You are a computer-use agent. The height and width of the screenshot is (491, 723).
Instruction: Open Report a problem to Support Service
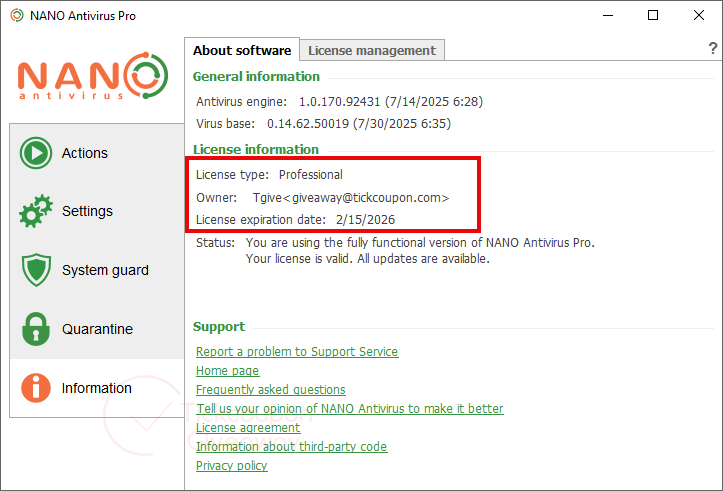tap(297, 352)
